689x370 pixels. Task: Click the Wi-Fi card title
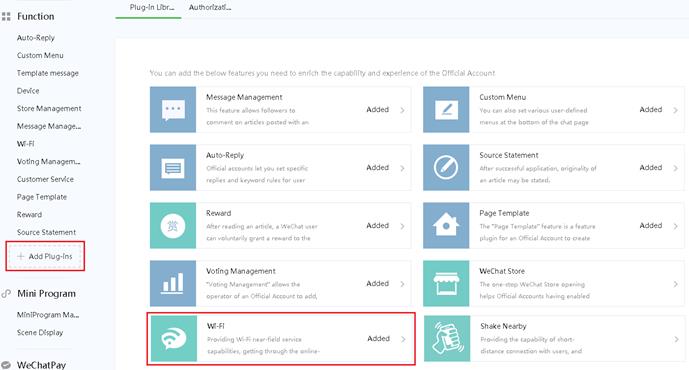pyautogui.click(x=215, y=326)
